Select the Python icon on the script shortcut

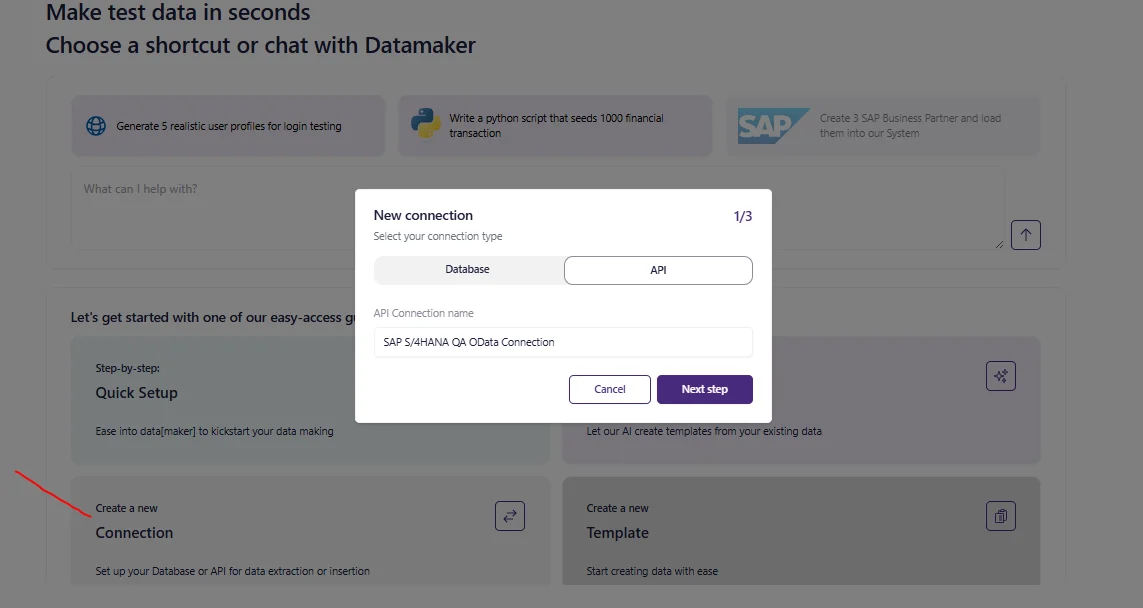tap(422, 125)
